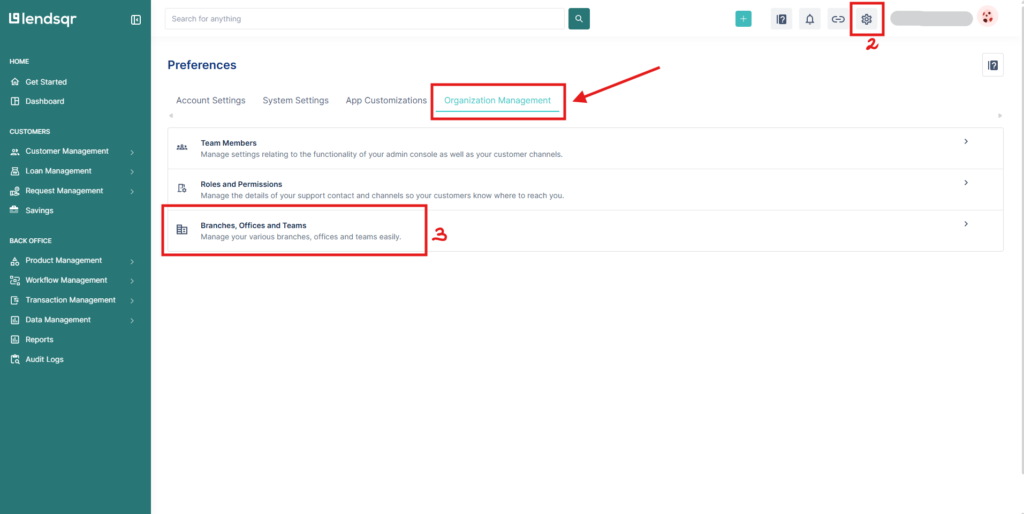Screen dimensions: 1024x514
Task: Click the Team Members group icon
Action: click(x=182, y=148)
